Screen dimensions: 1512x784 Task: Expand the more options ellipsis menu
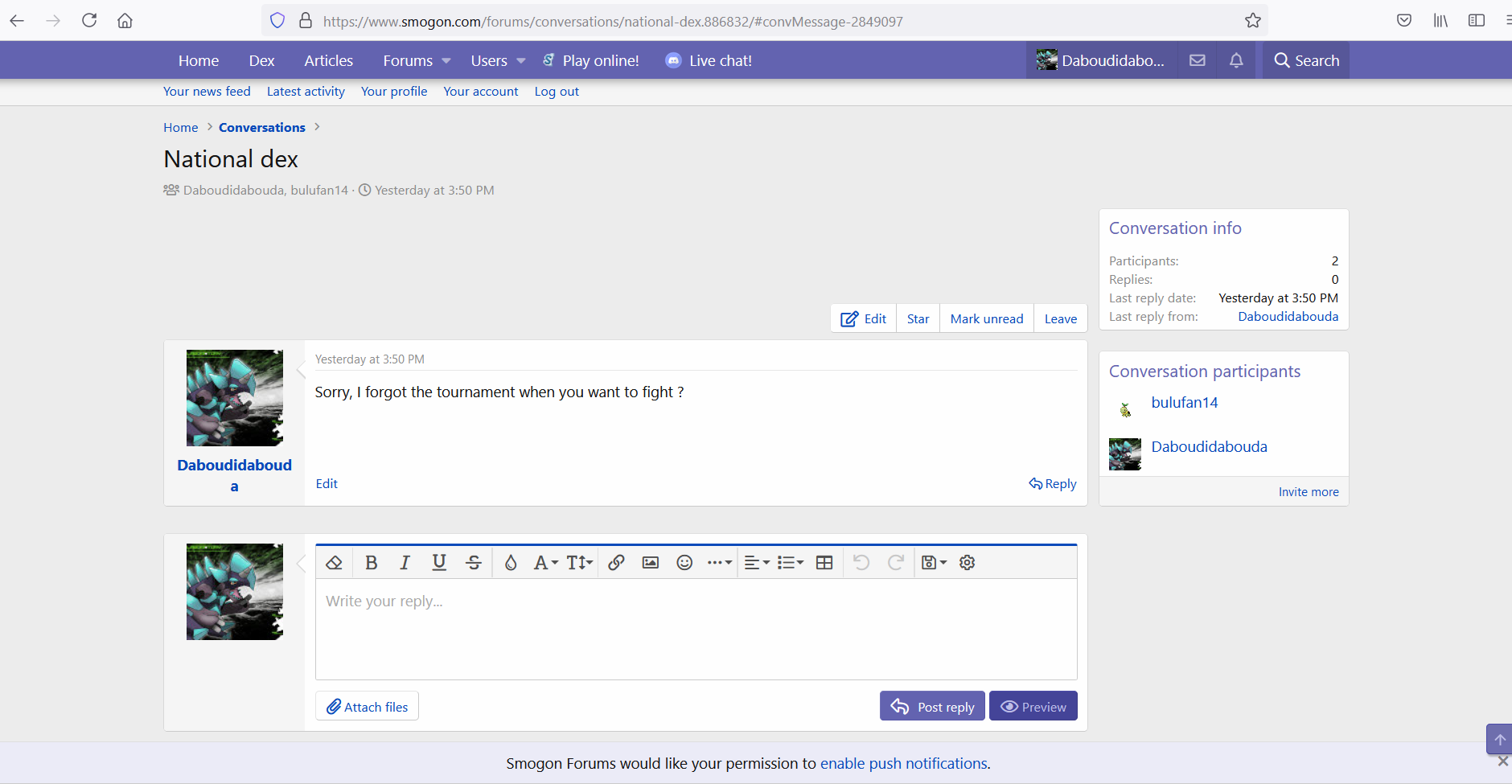(x=719, y=563)
